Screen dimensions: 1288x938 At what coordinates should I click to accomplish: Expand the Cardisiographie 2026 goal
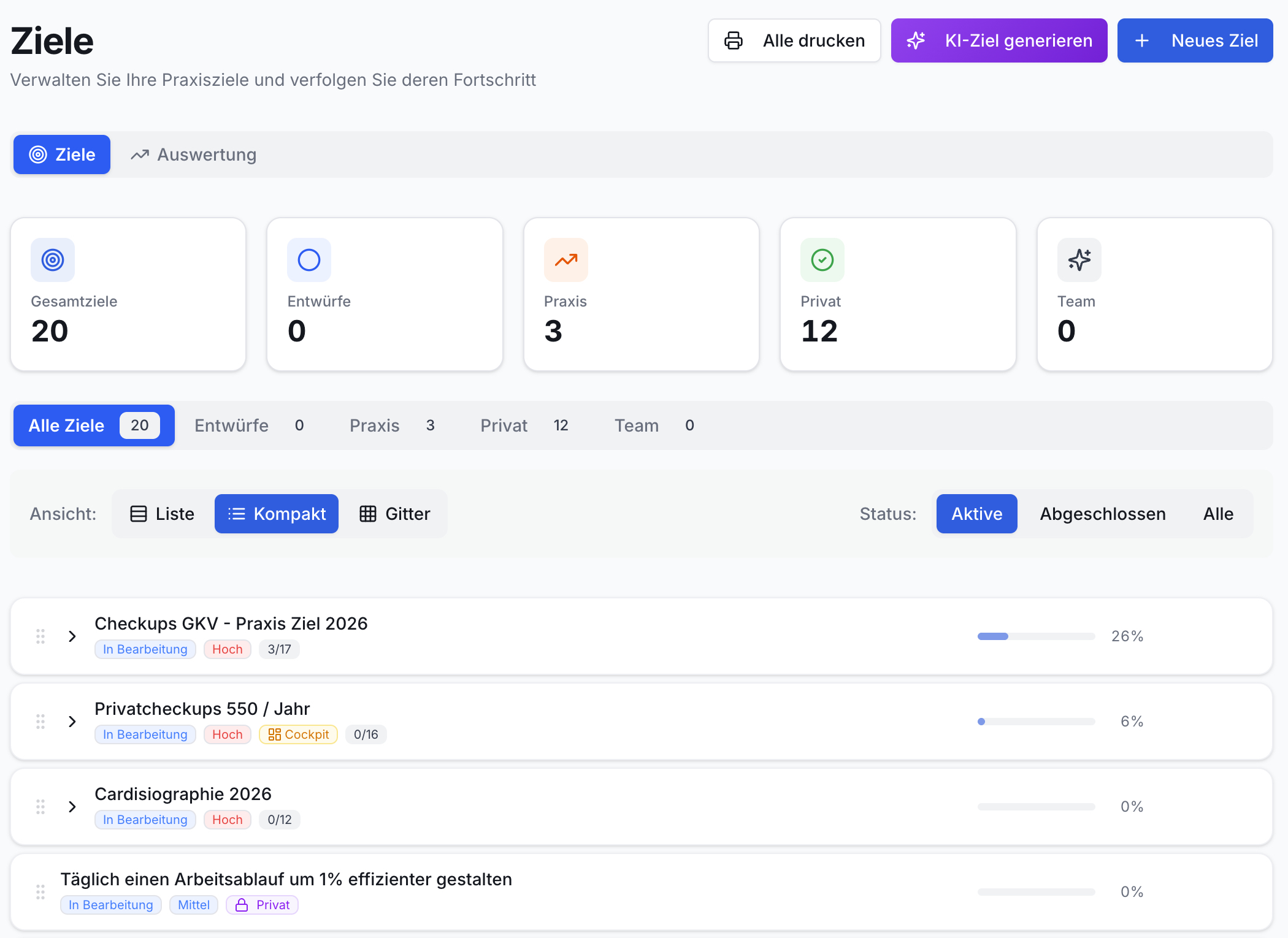(x=72, y=807)
